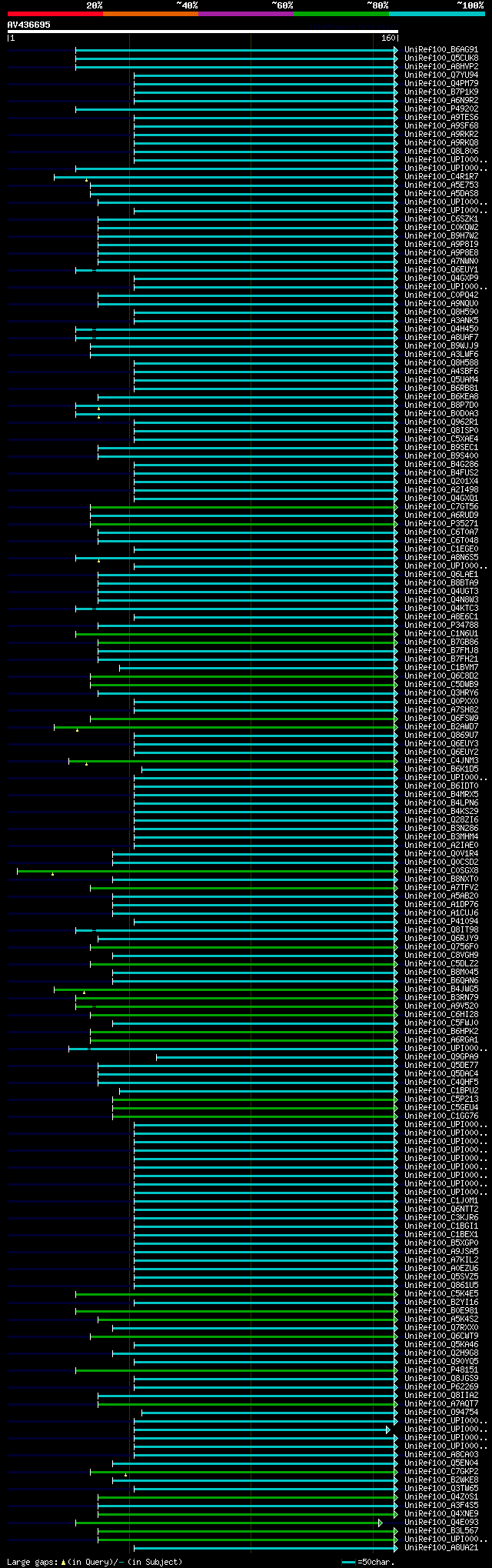Select label UniRef100_B8P7D0

pos(441,405)
